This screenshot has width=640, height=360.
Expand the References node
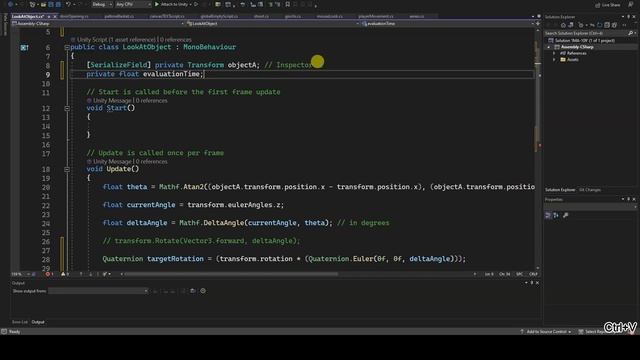pos(554,53)
